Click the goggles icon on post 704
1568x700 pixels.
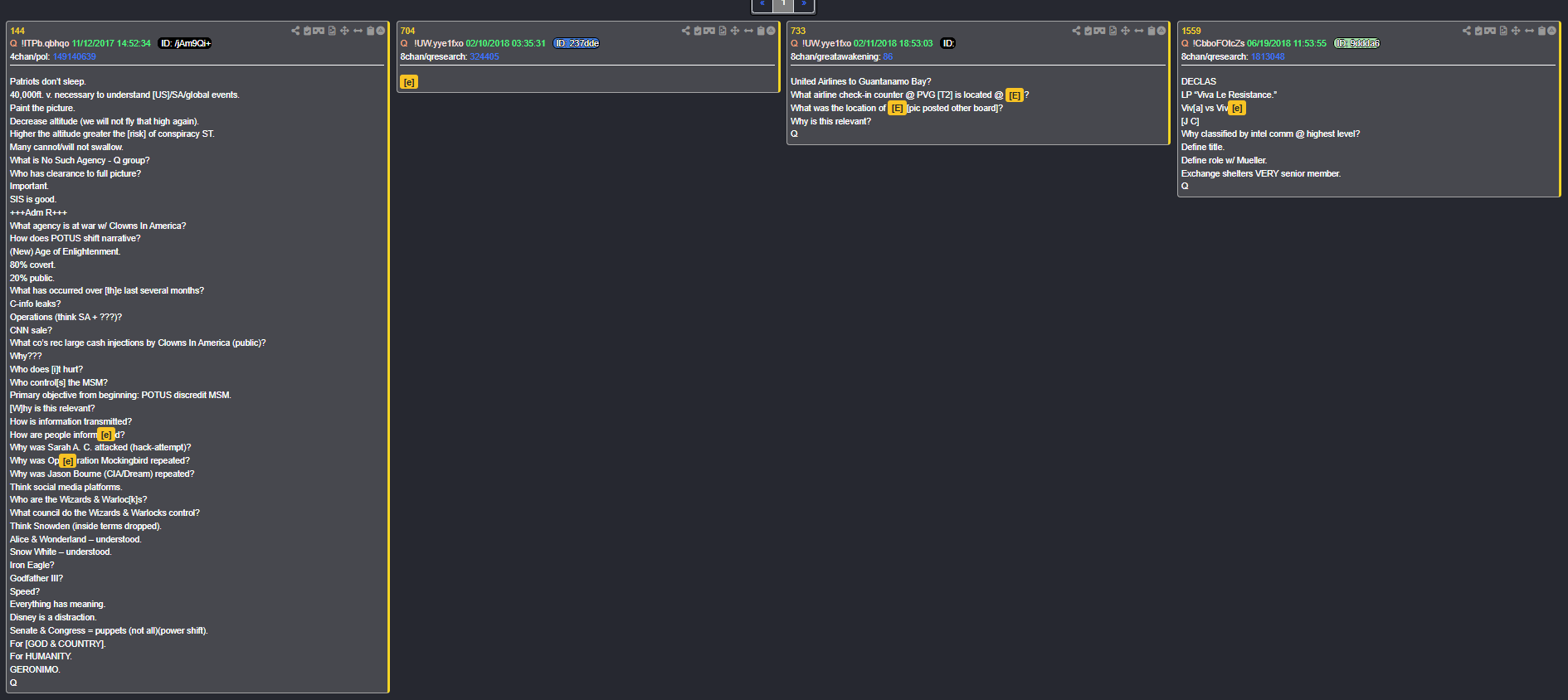coord(709,31)
